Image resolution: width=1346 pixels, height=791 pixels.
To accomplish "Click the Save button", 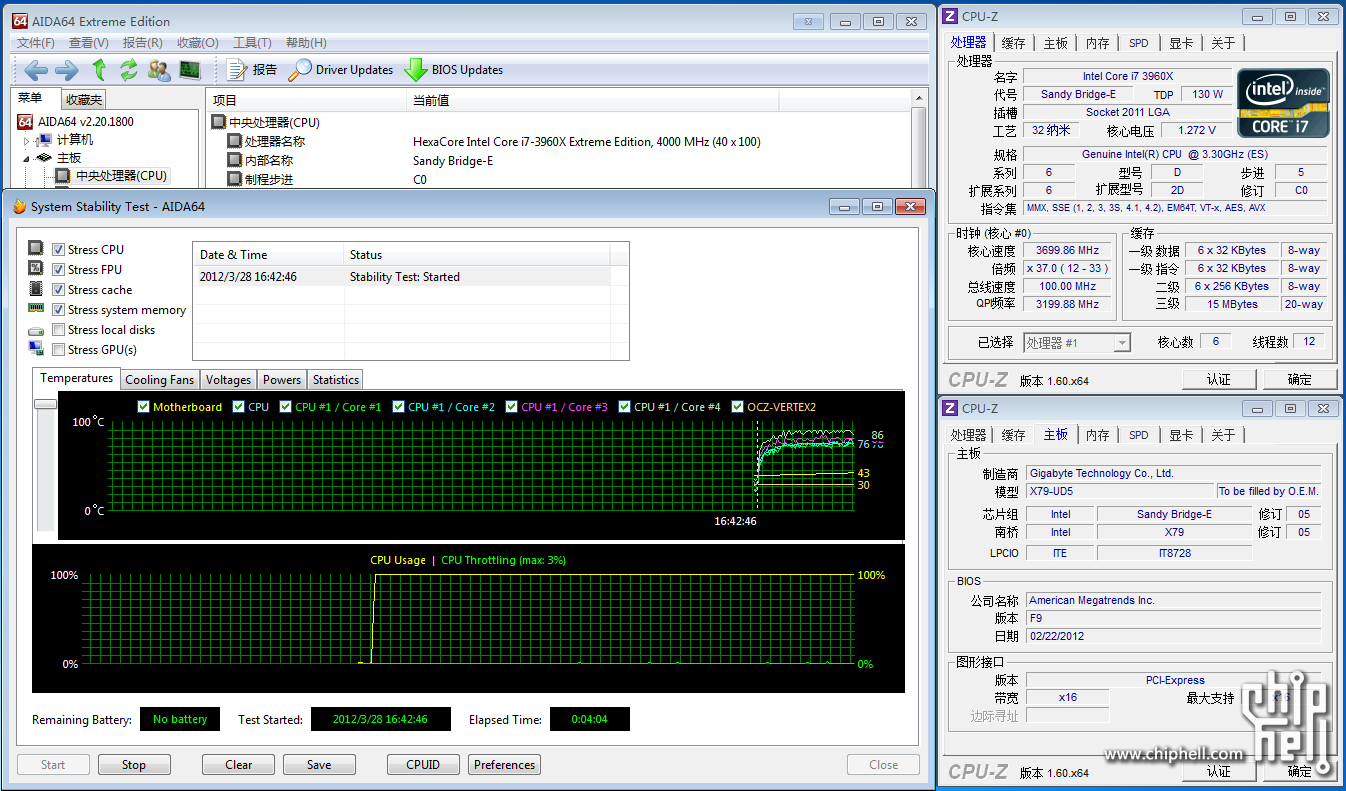I will (319, 765).
